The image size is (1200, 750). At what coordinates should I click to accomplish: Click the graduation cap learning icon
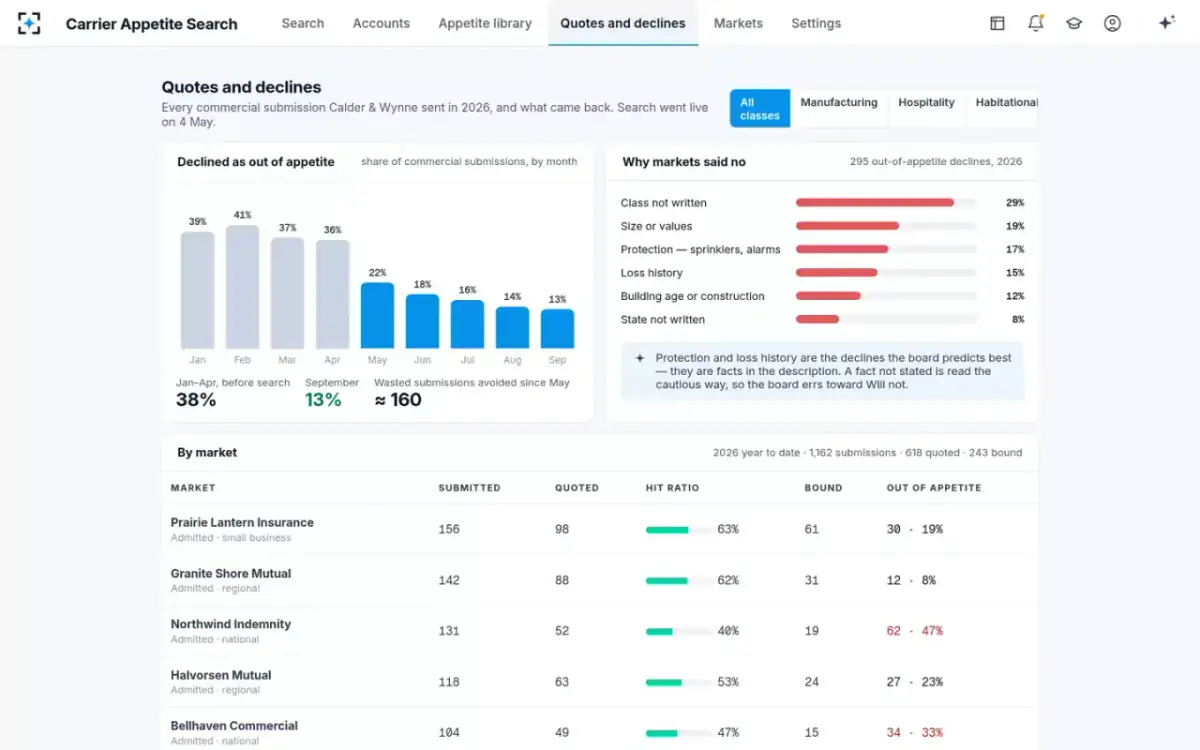pos(1074,23)
